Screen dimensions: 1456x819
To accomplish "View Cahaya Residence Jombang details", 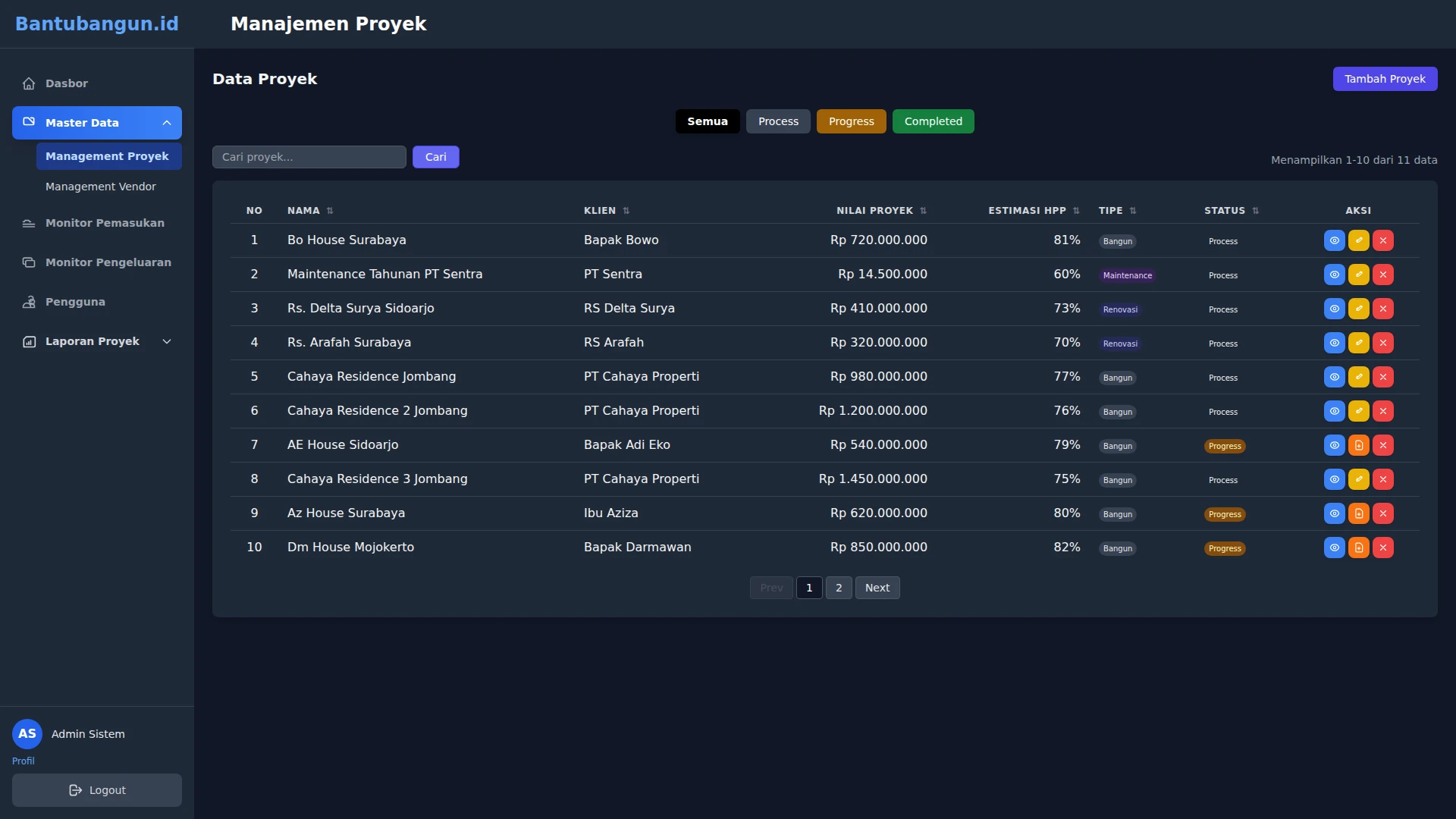I will 1334,377.
